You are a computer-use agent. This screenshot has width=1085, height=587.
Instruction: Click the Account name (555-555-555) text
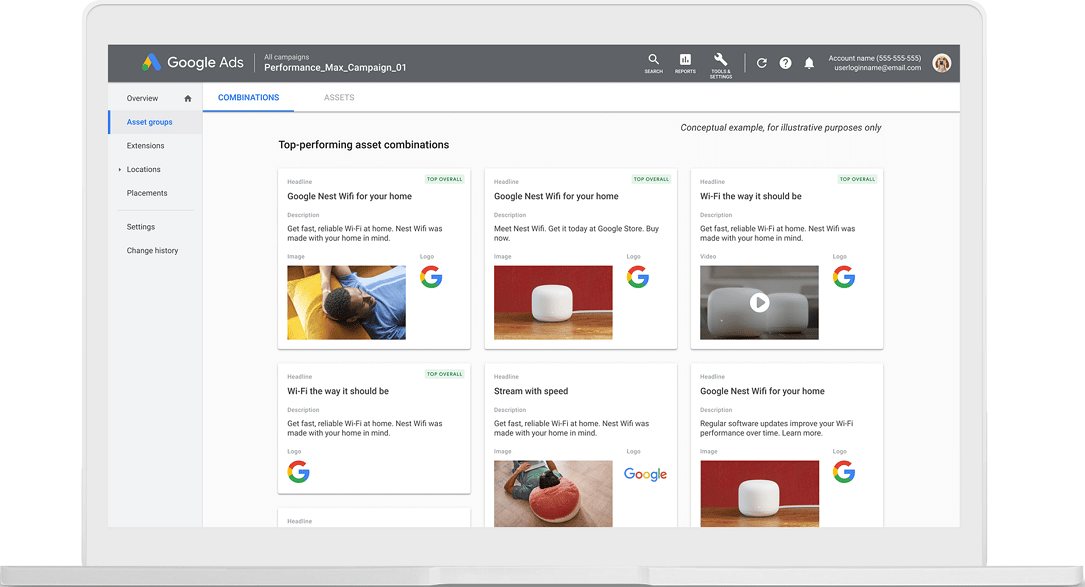coord(875,58)
